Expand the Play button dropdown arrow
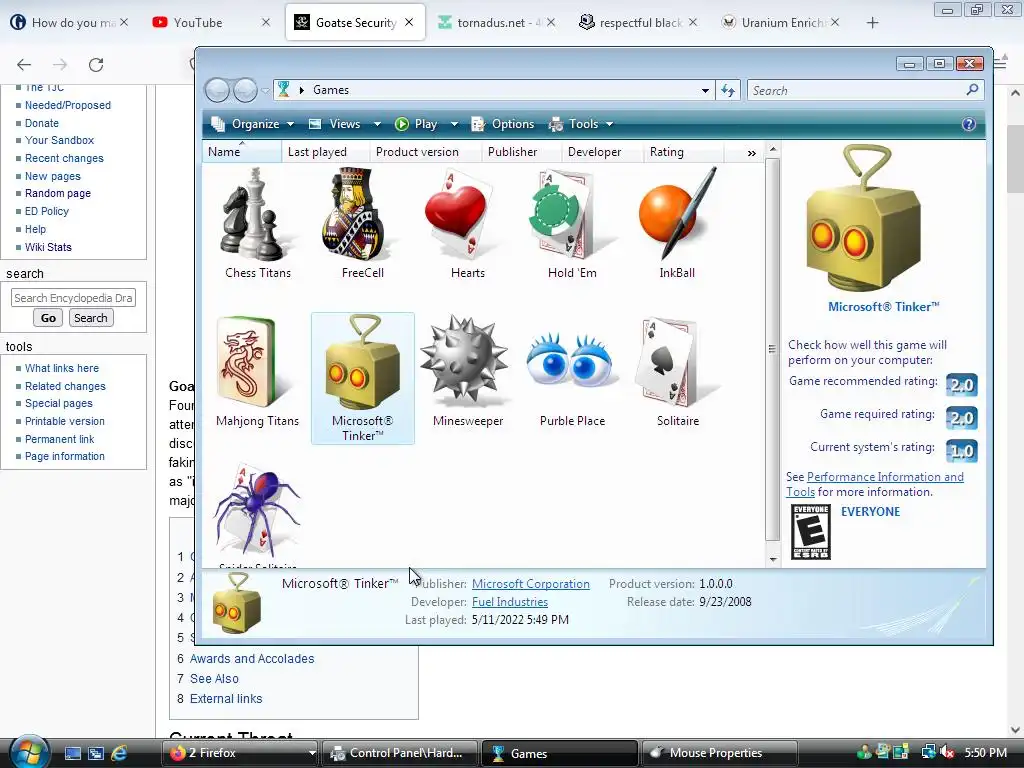 [454, 124]
